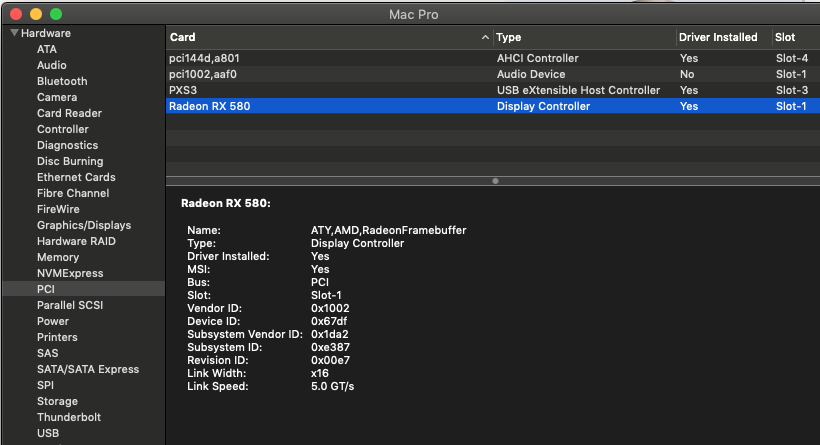Open the Controller section
Image resolution: width=820 pixels, height=445 pixels.
coord(62,129)
